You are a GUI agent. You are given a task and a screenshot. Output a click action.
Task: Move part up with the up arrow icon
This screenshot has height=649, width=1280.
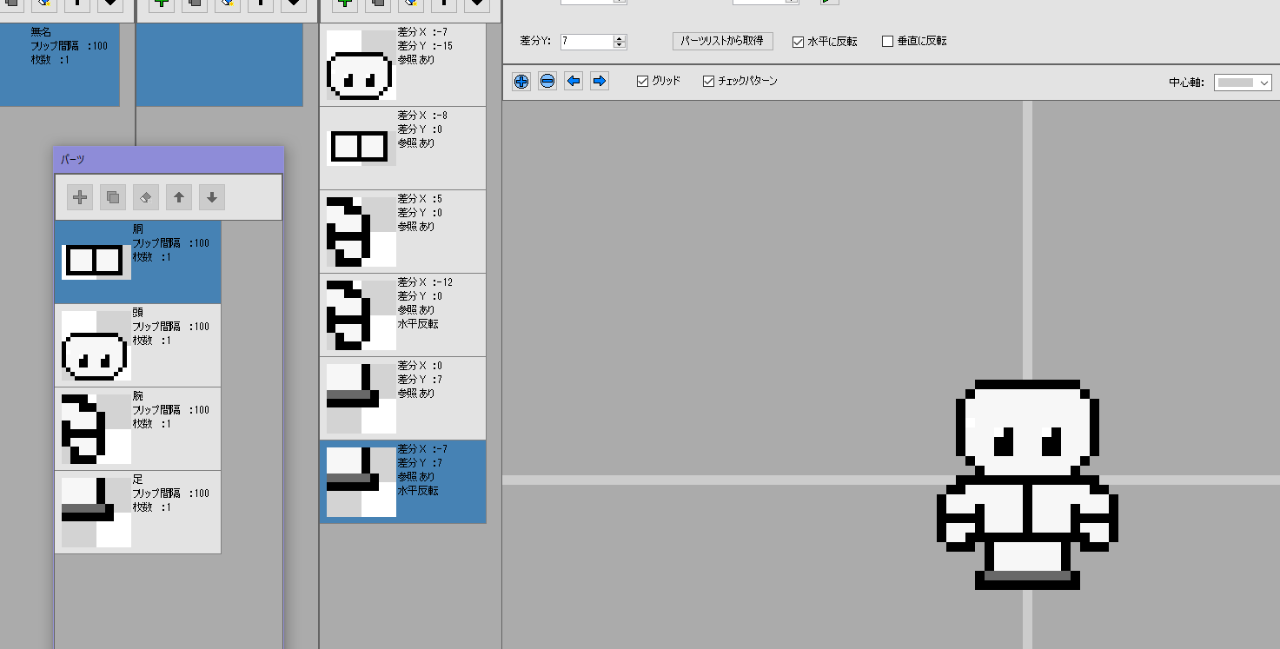point(179,198)
